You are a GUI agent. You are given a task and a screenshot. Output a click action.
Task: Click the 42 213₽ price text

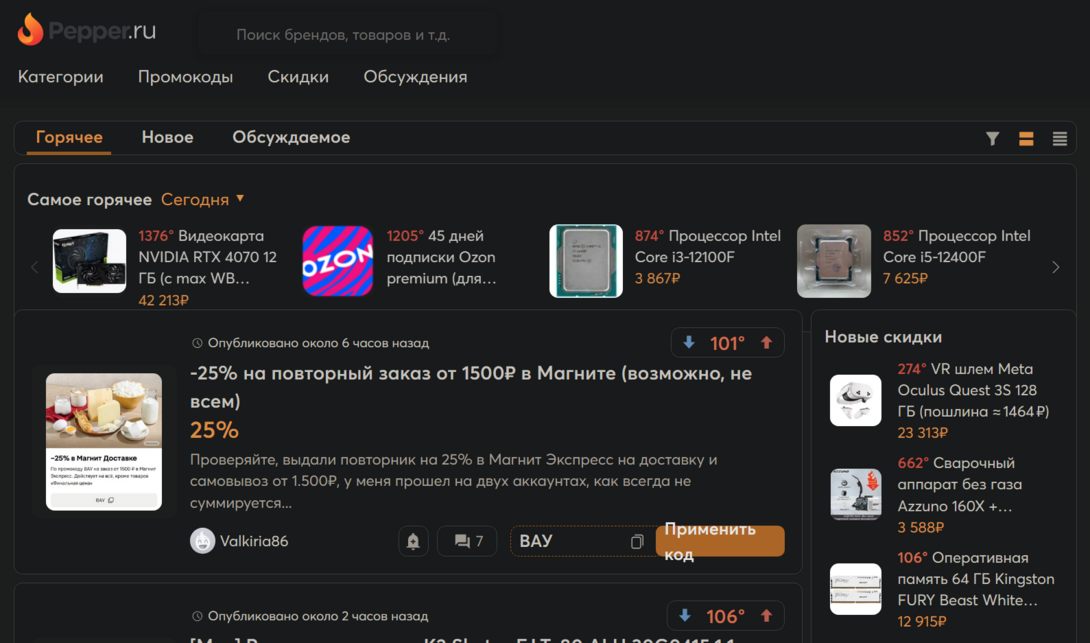coord(163,300)
